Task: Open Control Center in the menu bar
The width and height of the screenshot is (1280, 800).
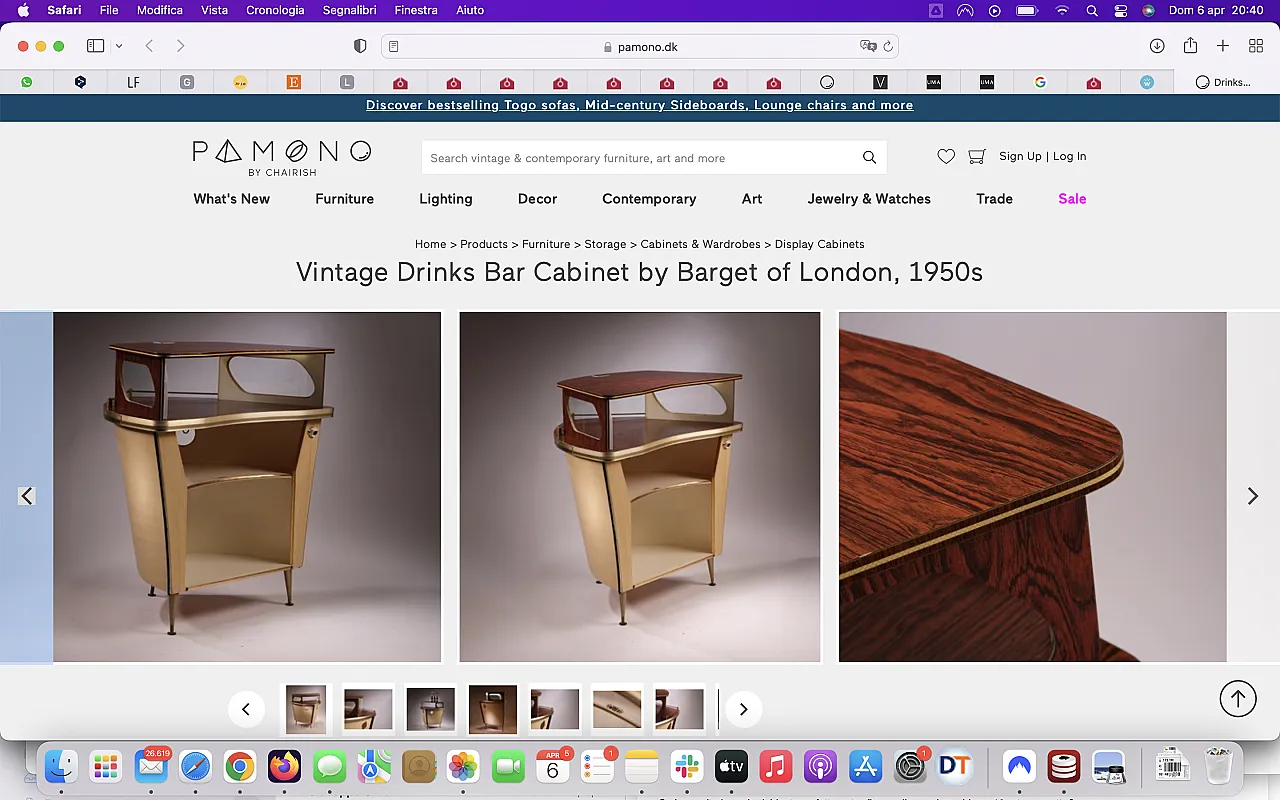Action: pos(1121,10)
